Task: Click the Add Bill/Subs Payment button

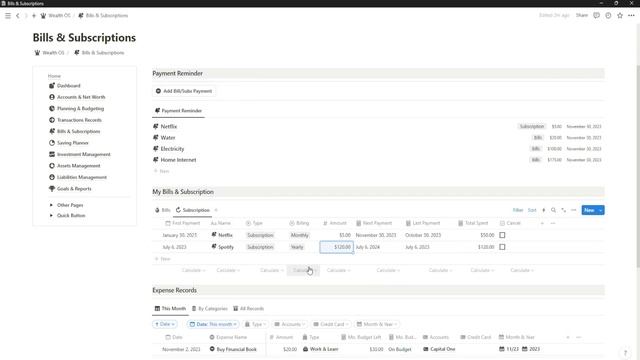Action: click(x=184, y=91)
